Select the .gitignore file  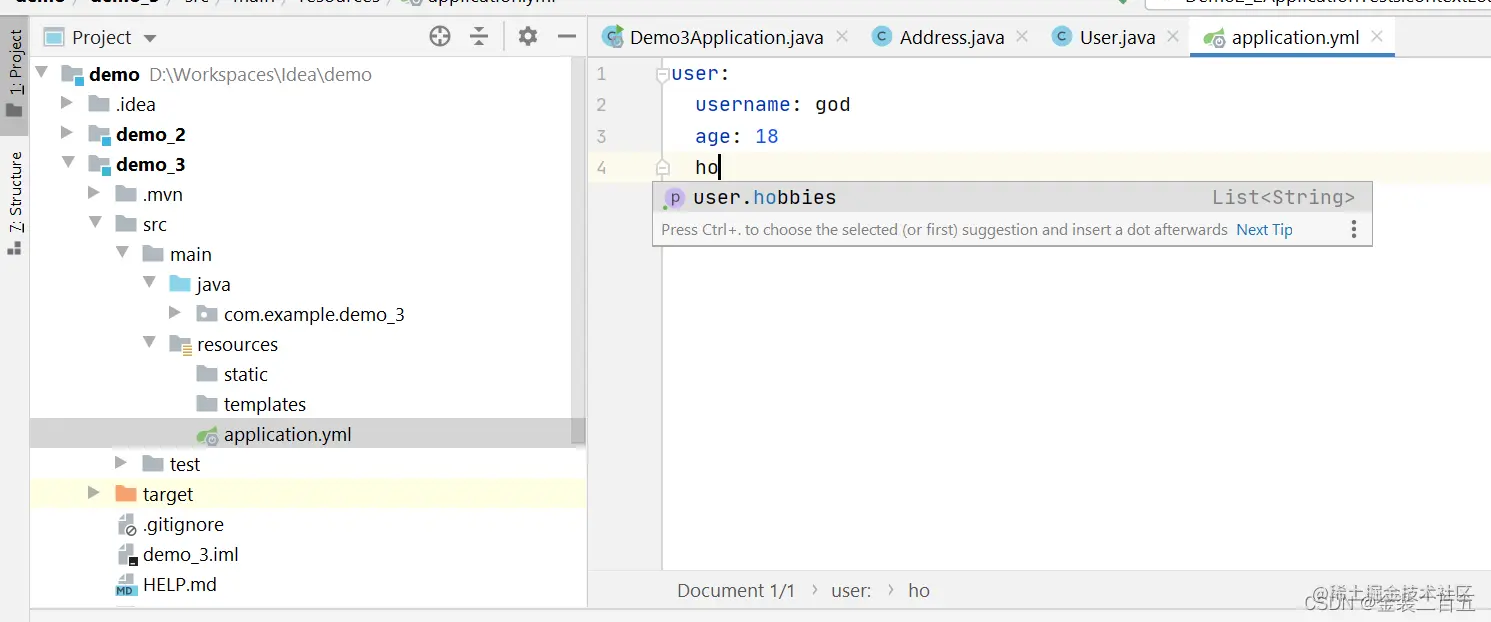point(183,524)
